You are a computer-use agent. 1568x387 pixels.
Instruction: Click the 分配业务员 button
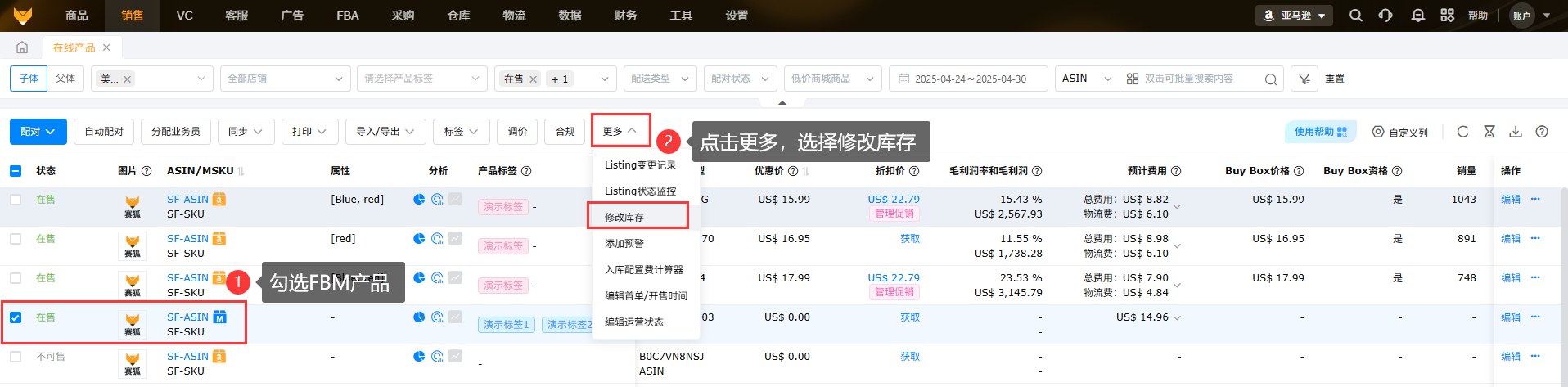[x=176, y=132]
